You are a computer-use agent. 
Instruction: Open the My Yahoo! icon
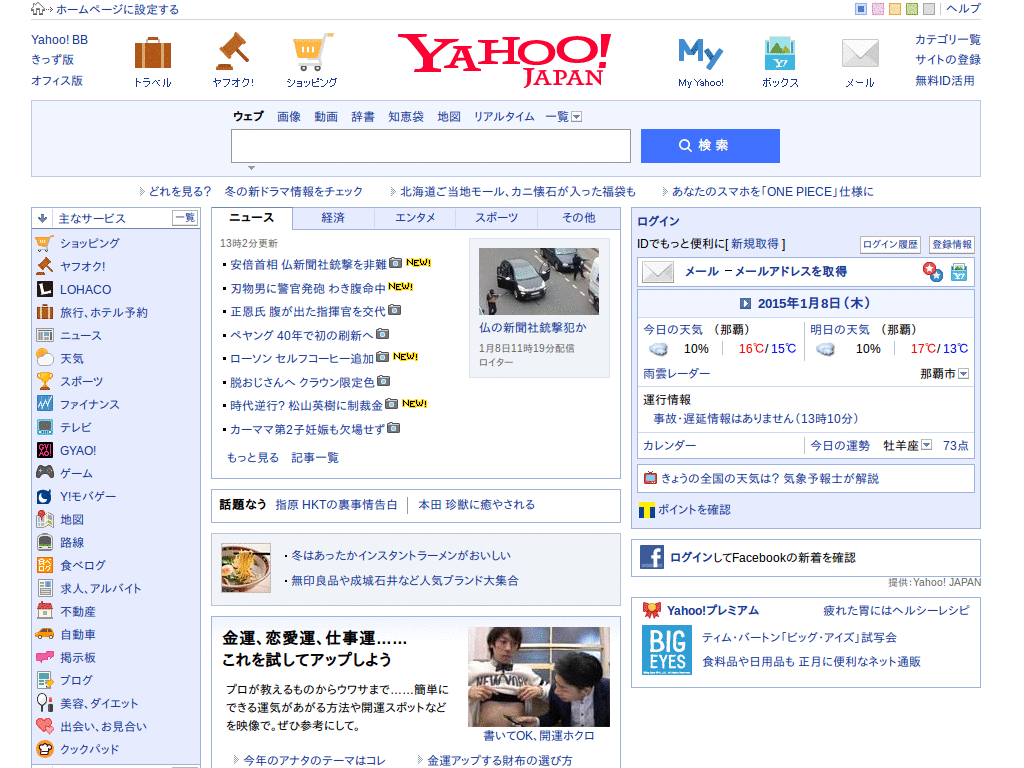[700, 54]
